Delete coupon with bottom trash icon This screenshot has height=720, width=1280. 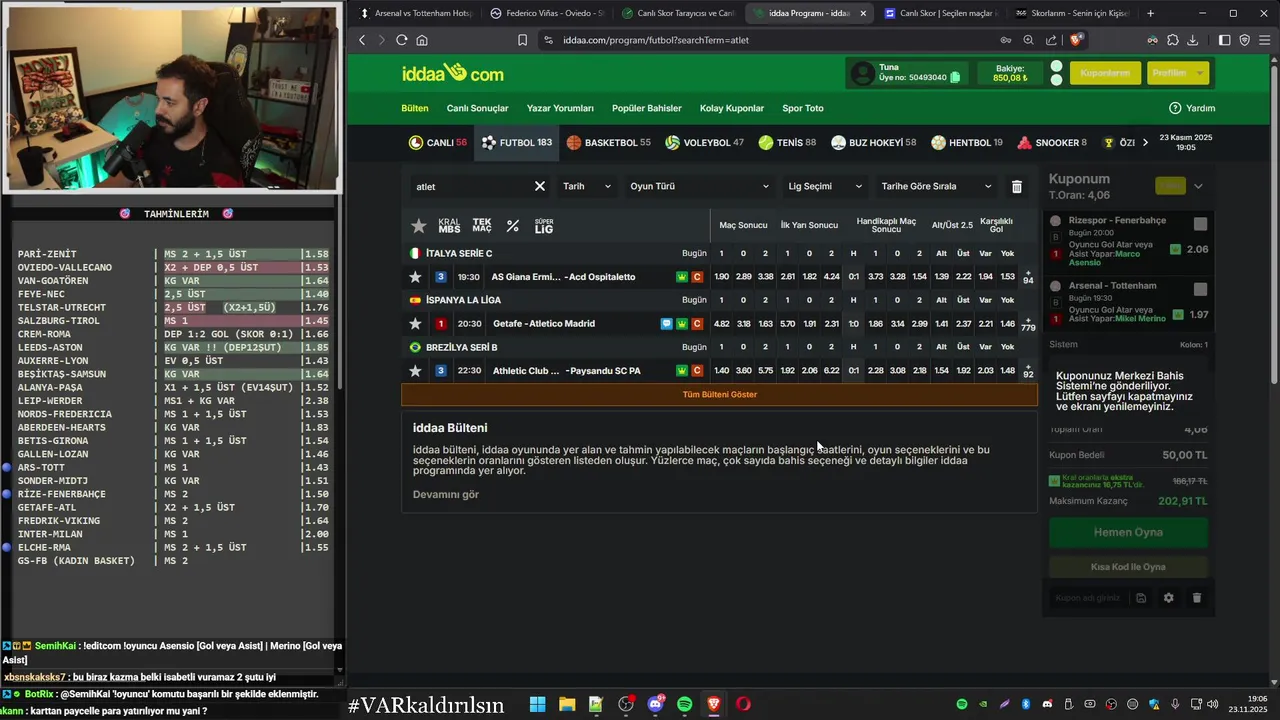1196,598
